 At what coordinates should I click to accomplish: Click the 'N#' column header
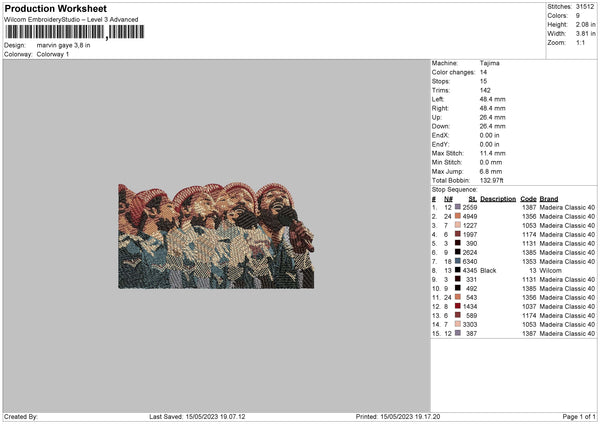[448, 199]
